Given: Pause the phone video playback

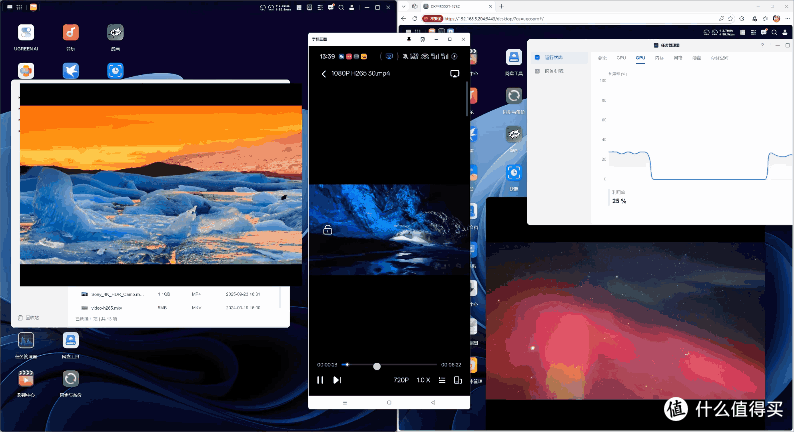Looking at the screenshot, I should (x=320, y=380).
